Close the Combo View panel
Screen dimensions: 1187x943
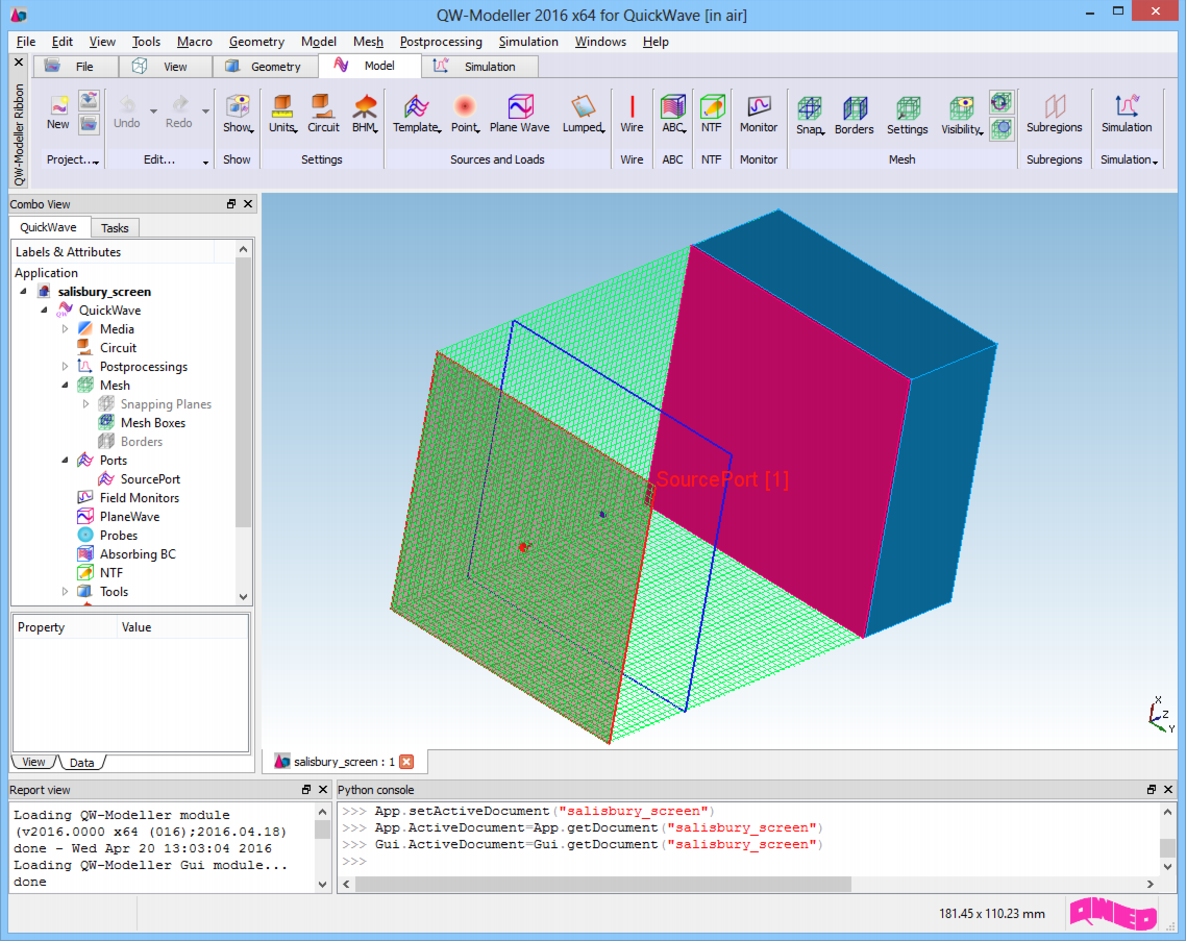pos(248,204)
